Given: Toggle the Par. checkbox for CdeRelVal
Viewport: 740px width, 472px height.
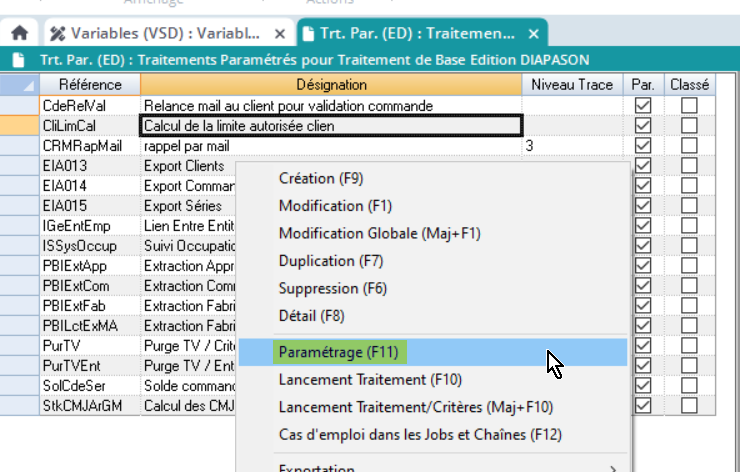Looking at the screenshot, I should pos(642,105).
